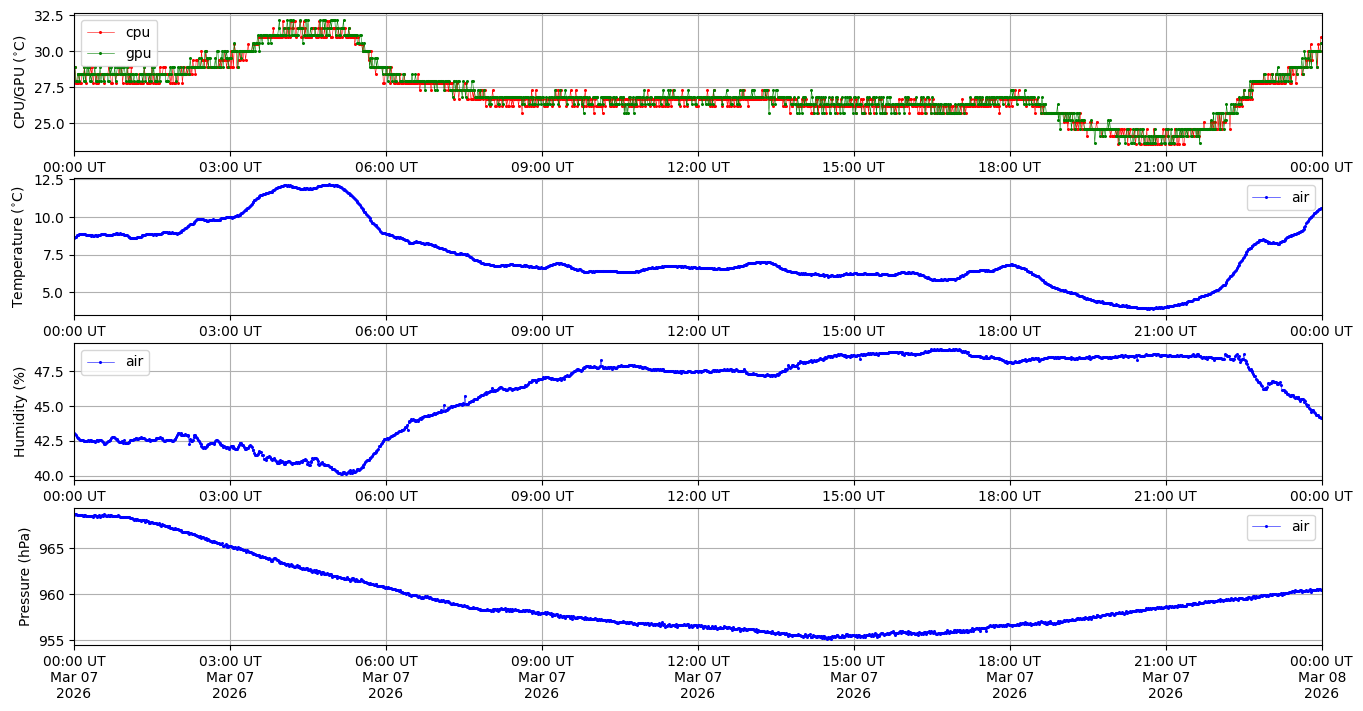Screen dimensions: 1363x711
Task: Click the gpu legend label in top chart
Action: coord(138,53)
